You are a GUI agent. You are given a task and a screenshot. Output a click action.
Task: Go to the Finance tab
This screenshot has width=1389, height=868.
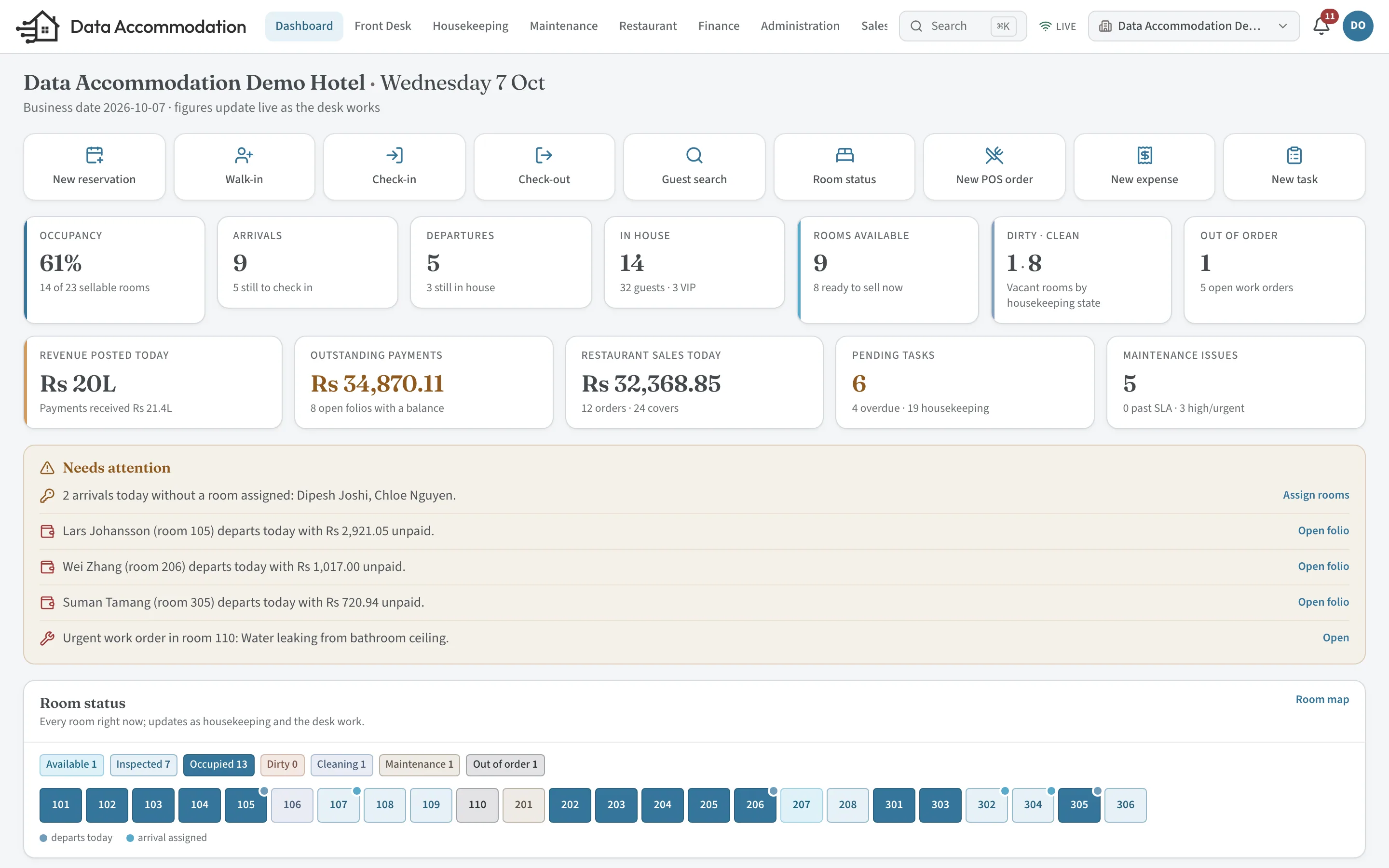pos(719,26)
